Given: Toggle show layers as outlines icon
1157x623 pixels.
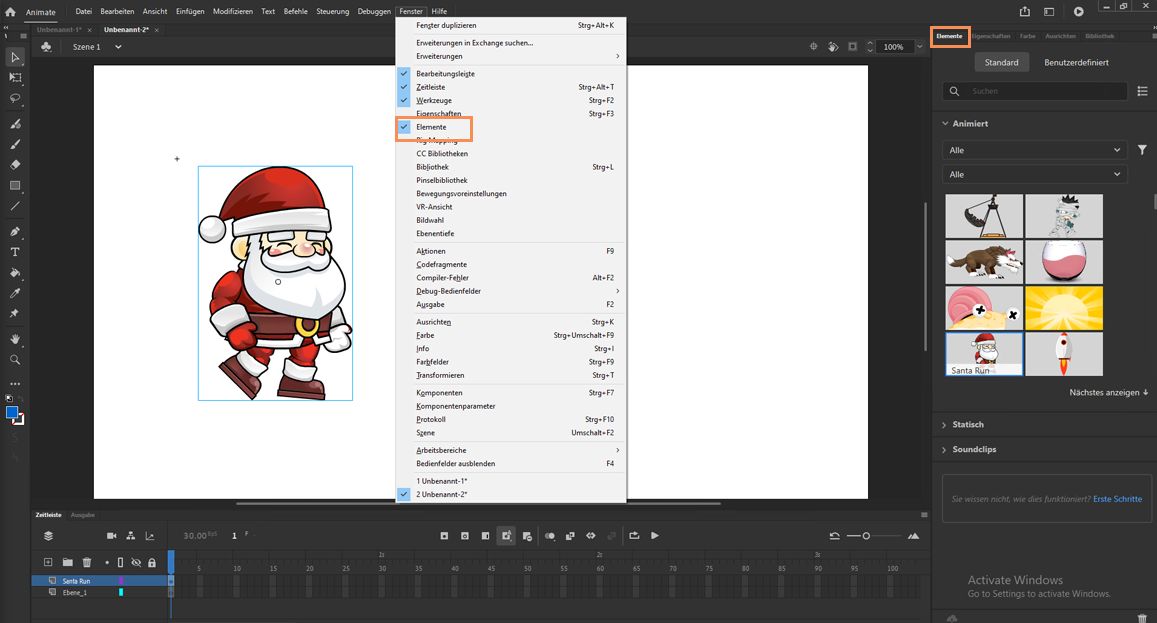Looking at the screenshot, I should (x=120, y=562).
